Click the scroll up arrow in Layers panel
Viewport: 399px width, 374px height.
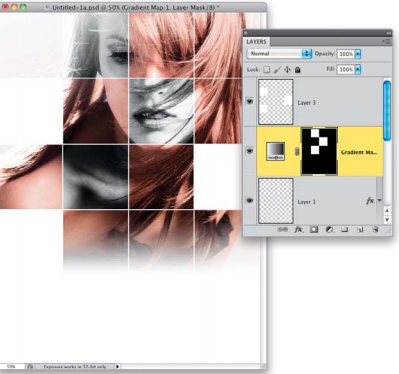387,211
